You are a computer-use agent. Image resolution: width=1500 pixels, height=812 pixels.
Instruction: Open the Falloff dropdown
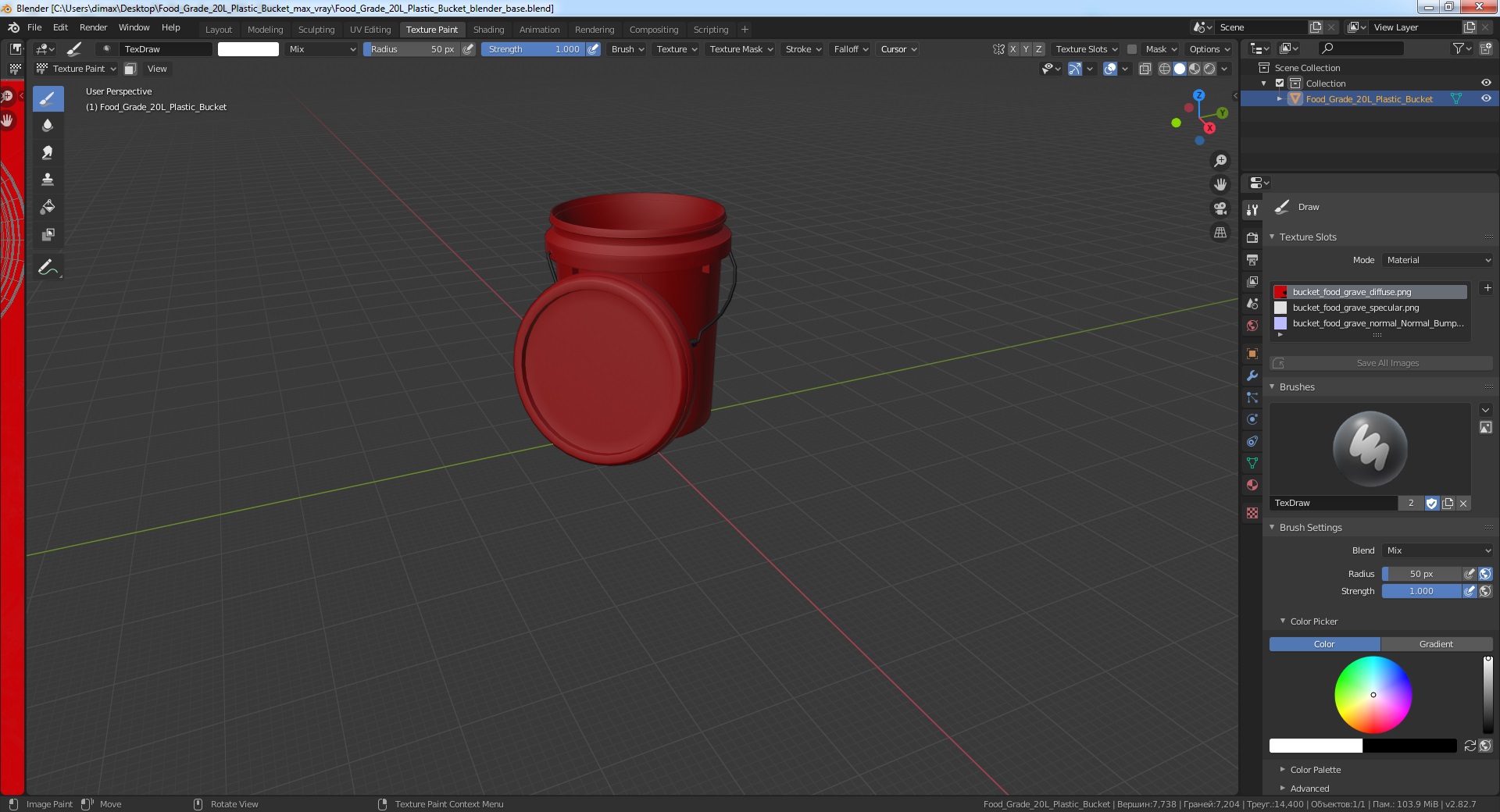pyautogui.click(x=851, y=49)
